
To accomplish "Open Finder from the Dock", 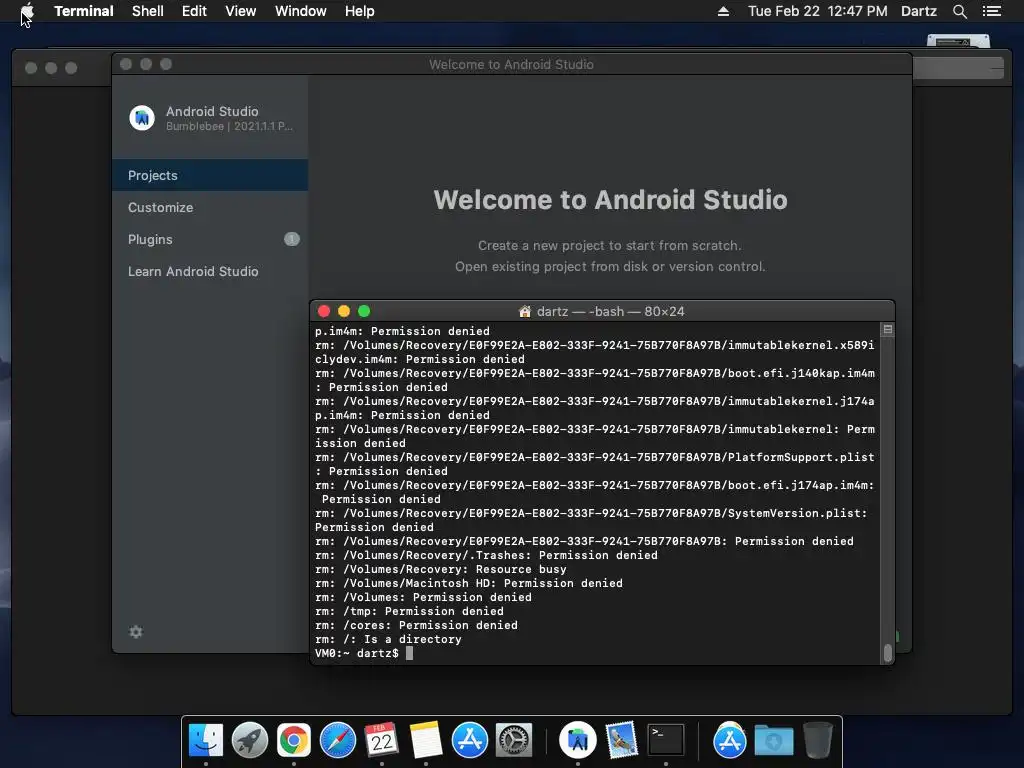I will point(206,740).
